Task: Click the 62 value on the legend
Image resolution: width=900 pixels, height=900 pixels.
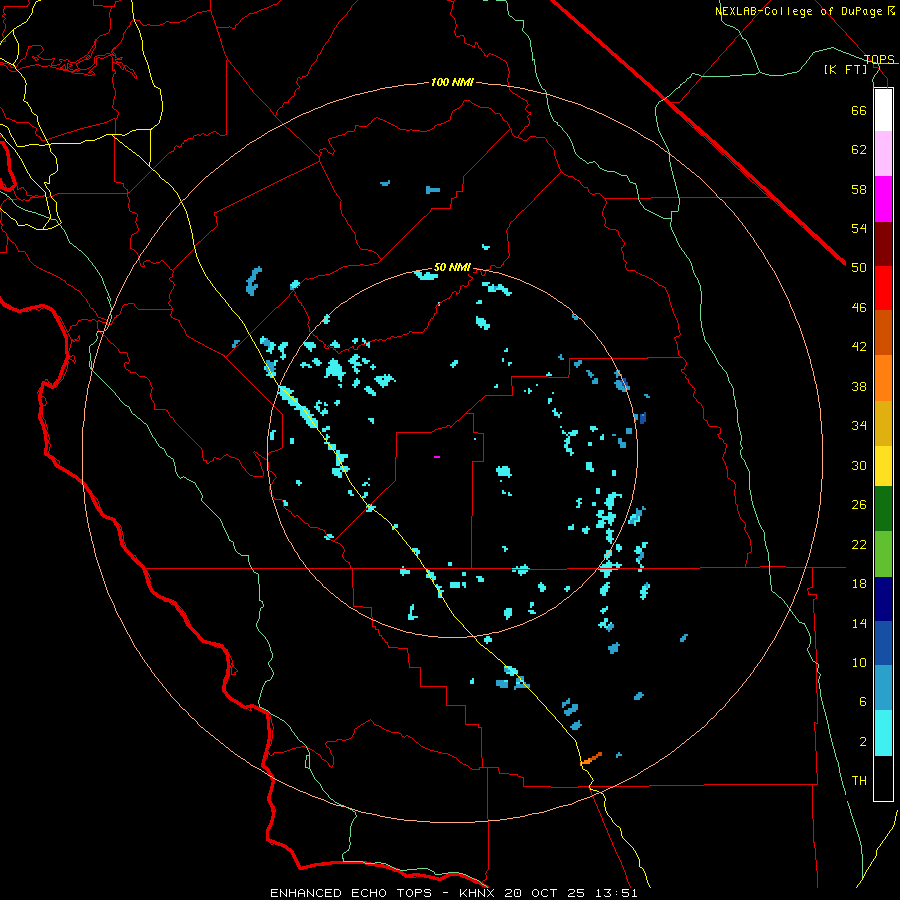Action: click(x=859, y=149)
